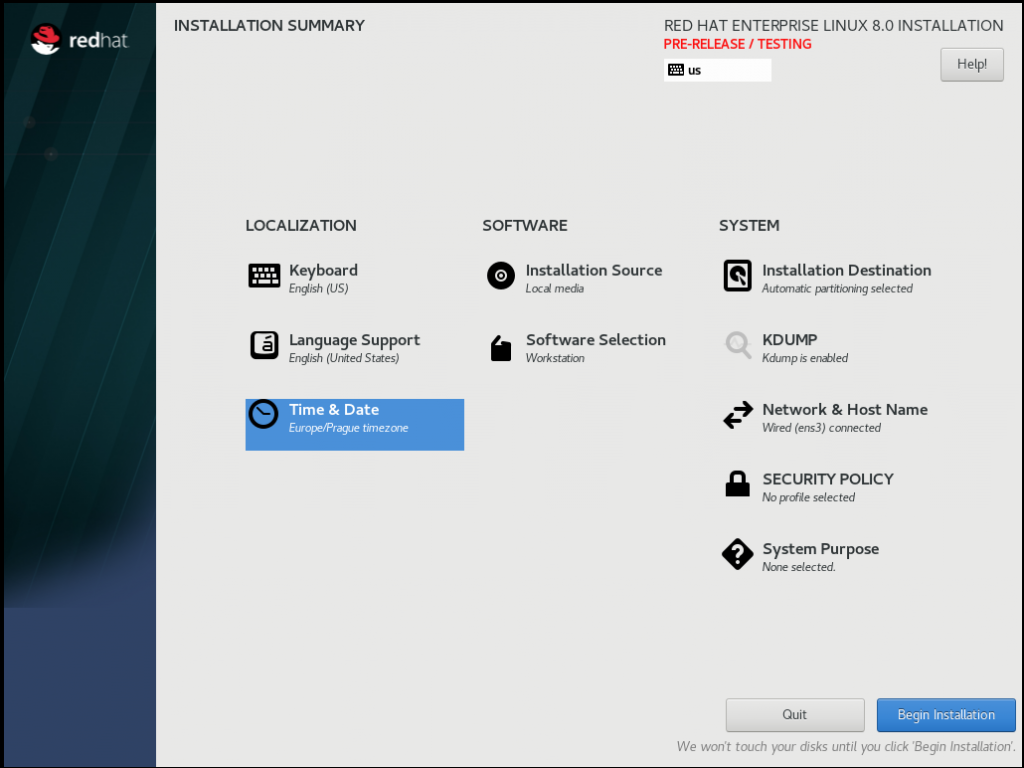Click 'No profile selected' text
The width and height of the screenshot is (1024, 768).
tap(808, 498)
